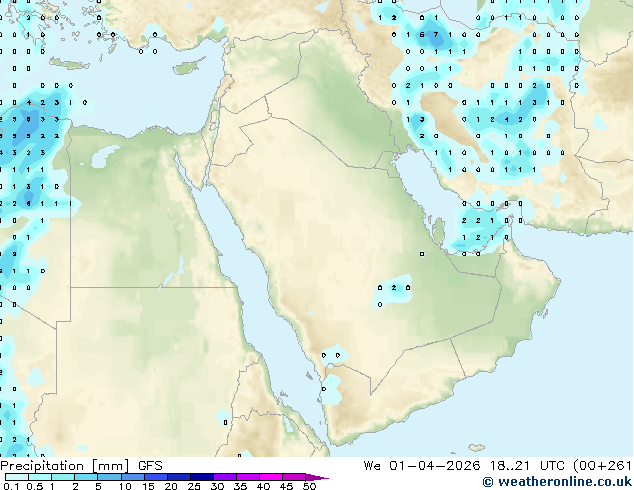Click the above-50 mm arrow tip of legend
Image resolution: width=634 pixels, height=490 pixels.
coord(317,477)
